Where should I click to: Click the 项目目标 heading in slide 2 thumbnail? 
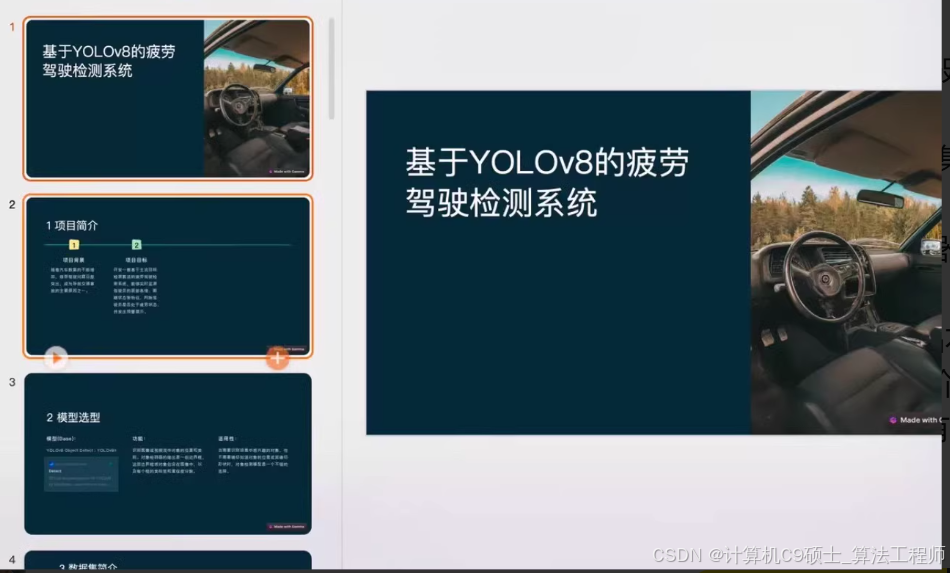pos(136,260)
